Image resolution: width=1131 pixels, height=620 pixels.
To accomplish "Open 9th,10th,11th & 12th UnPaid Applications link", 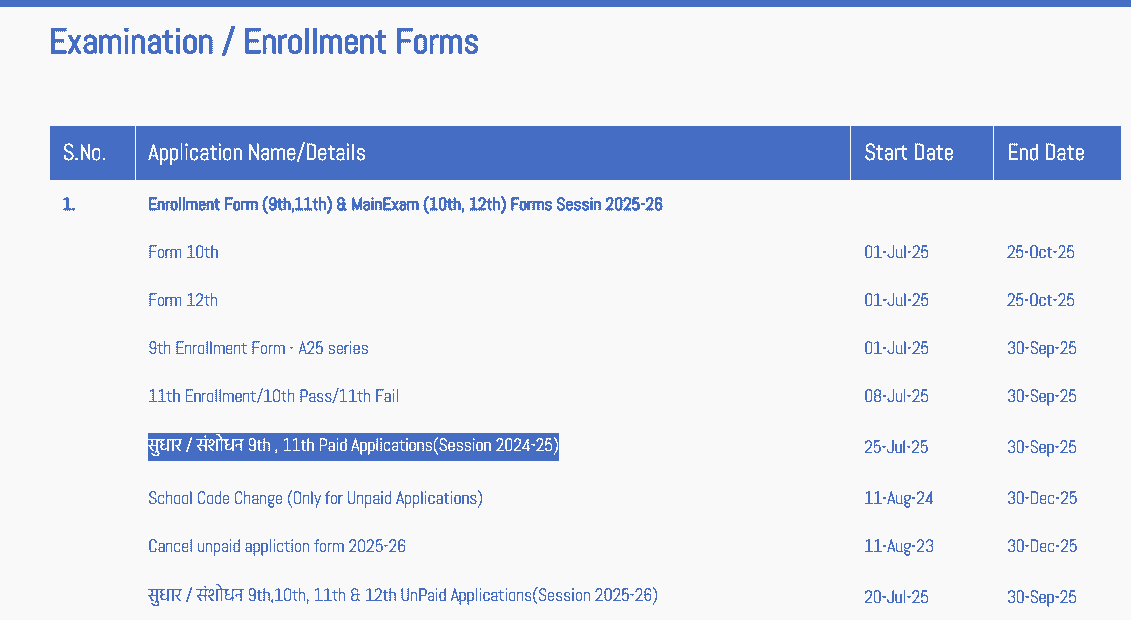I will tap(402, 596).
